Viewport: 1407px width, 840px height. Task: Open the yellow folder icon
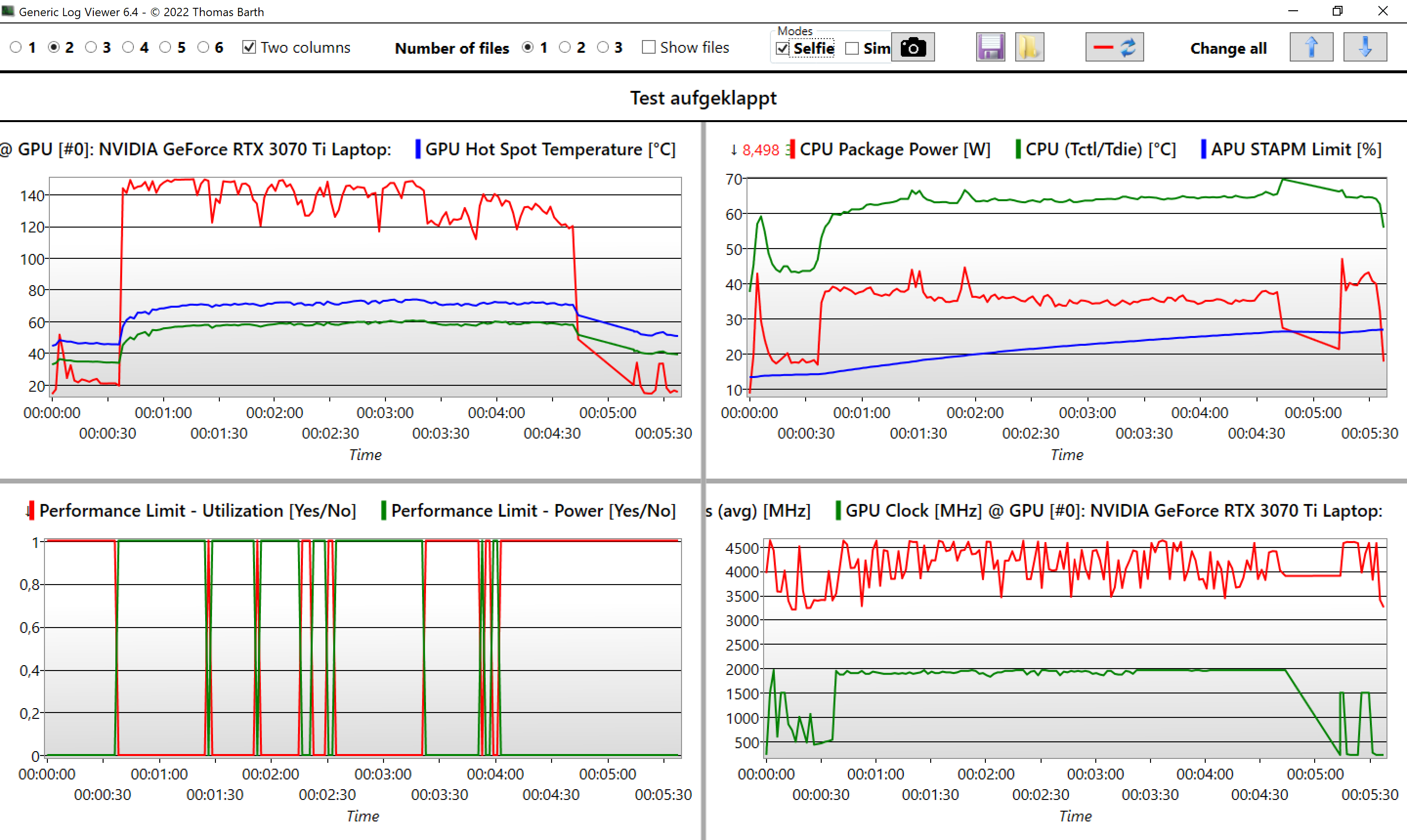tap(1029, 47)
